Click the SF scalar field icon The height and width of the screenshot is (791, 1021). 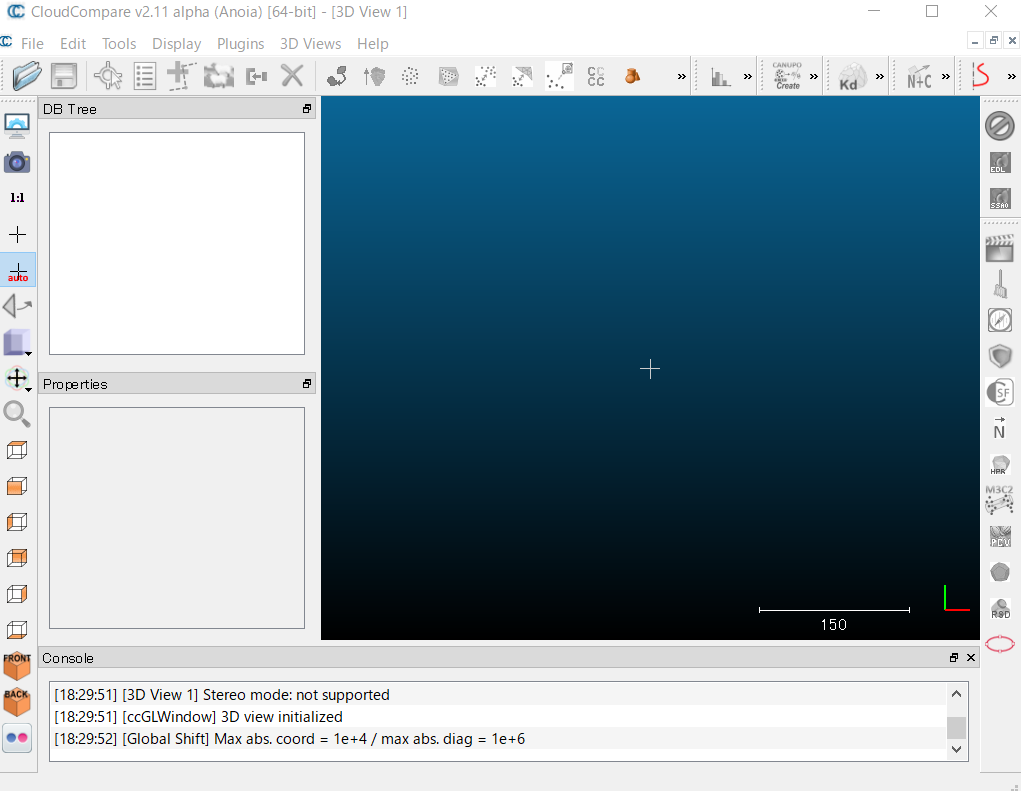(x=1000, y=393)
